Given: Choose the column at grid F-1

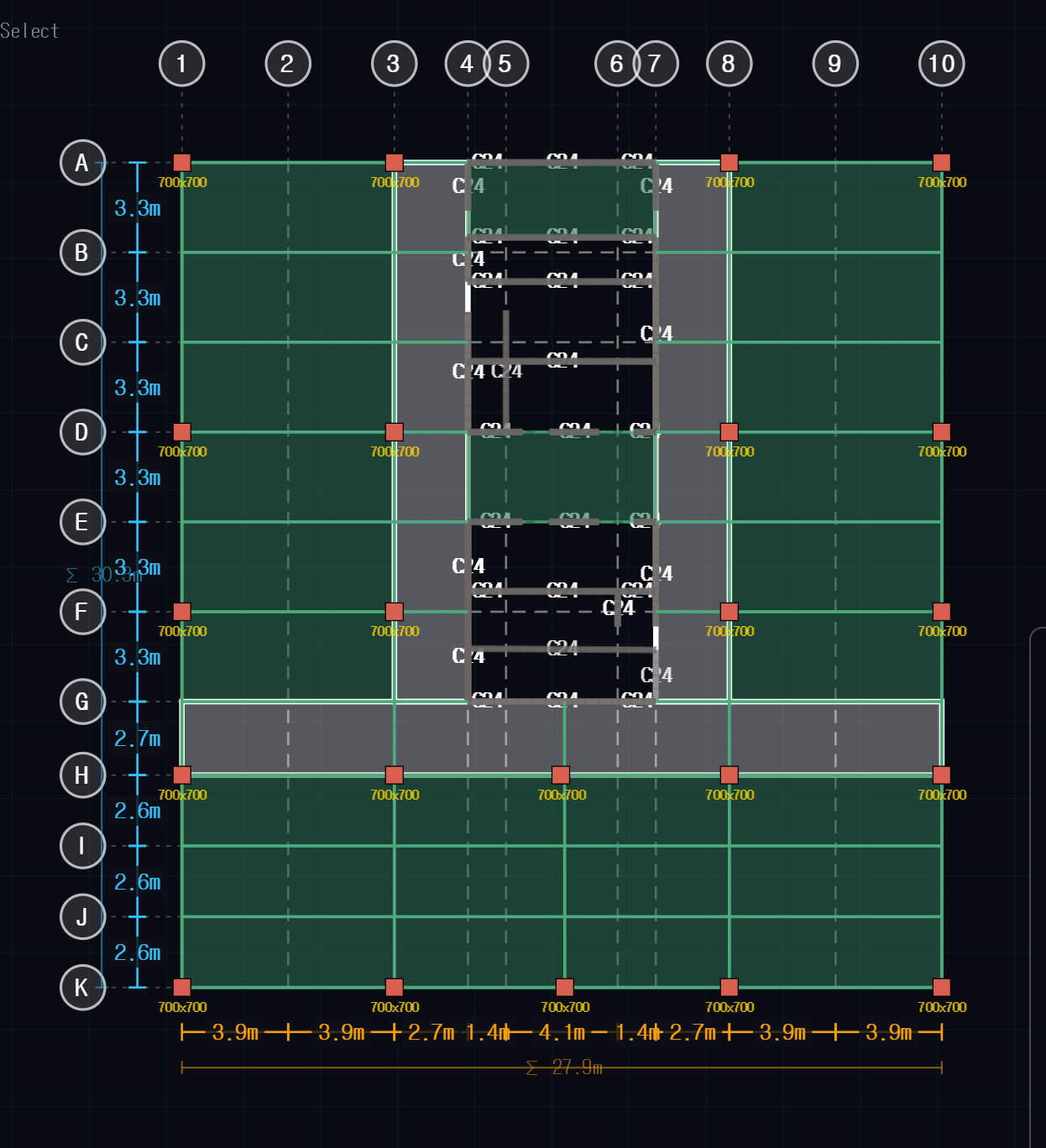Looking at the screenshot, I should 182,612.
